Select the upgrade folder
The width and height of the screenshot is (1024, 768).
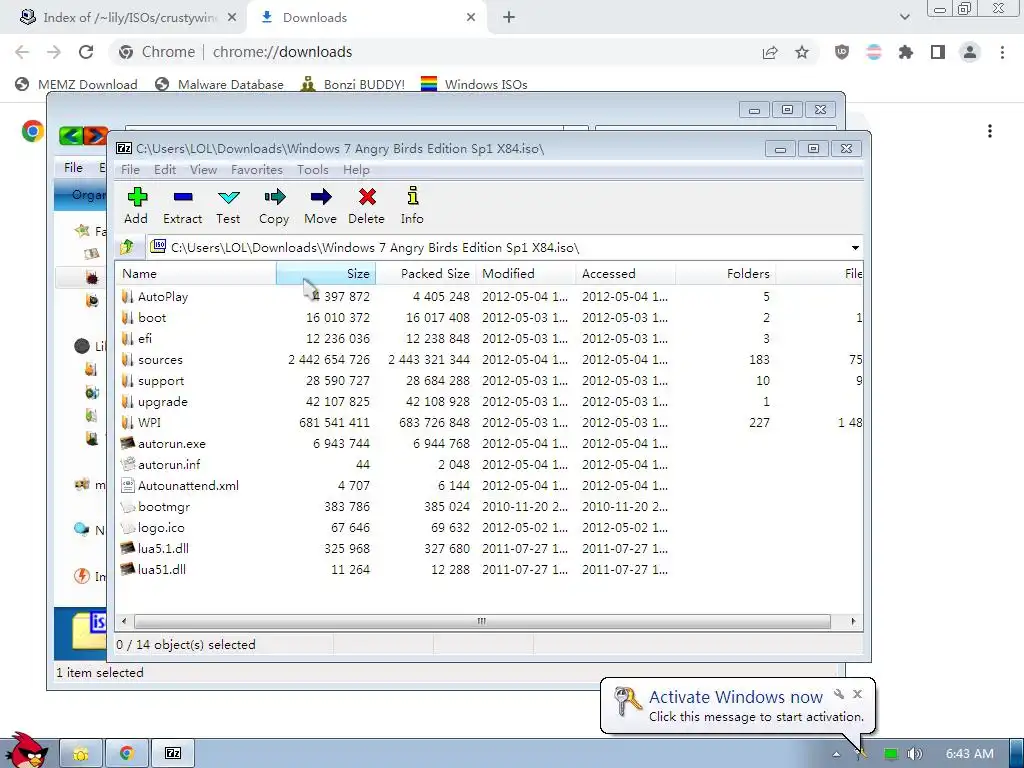pyautogui.click(x=163, y=402)
